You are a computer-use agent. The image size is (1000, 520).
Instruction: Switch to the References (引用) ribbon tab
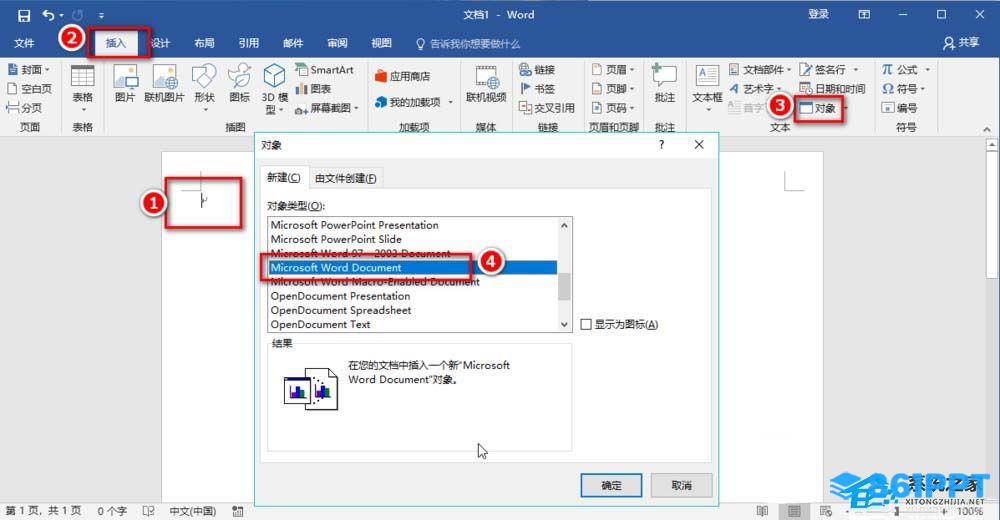click(249, 43)
